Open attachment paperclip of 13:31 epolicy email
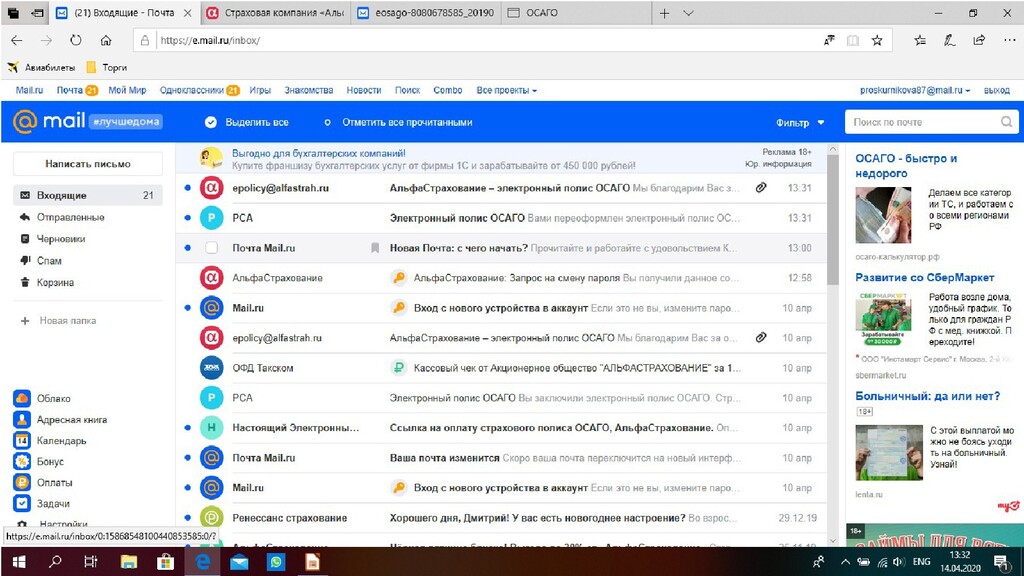The width and height of the screenshot is (1024, 576). coord(761,188)
